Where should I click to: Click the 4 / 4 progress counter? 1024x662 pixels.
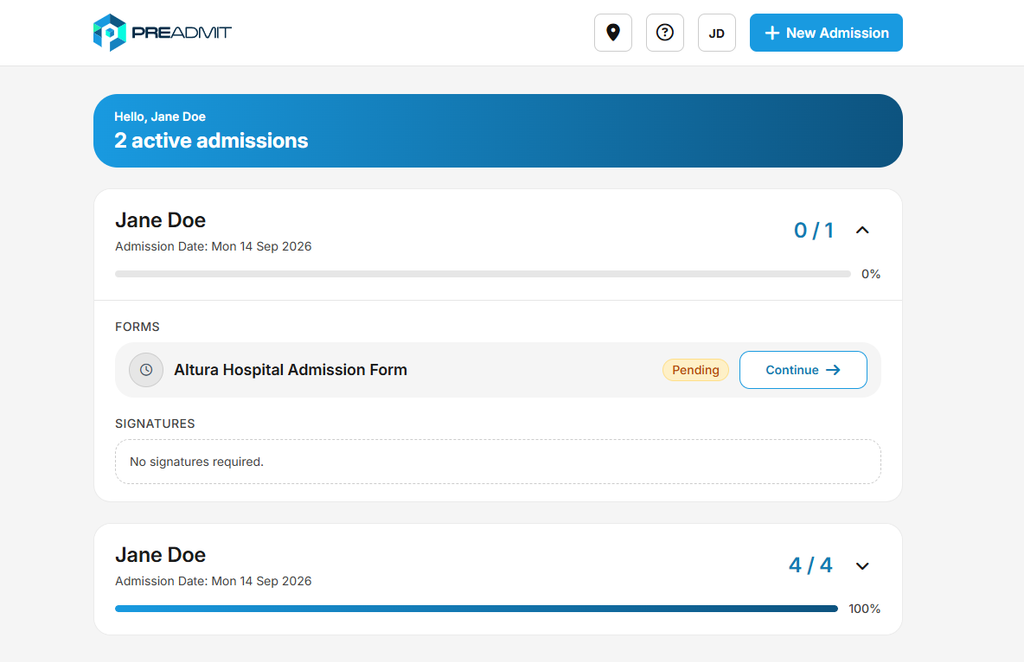tap(810, 565)
